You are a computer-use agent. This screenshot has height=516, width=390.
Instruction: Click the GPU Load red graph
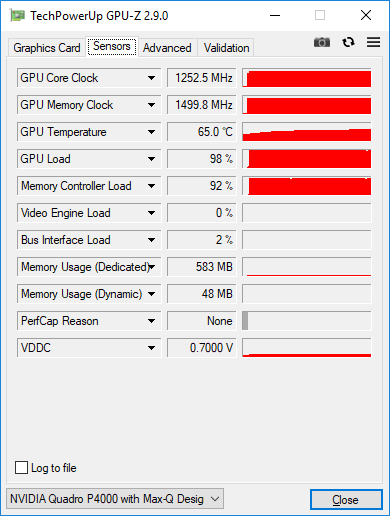(307, 159)
